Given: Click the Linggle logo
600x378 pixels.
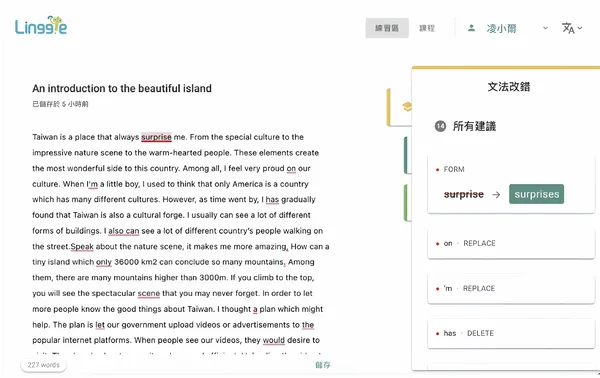Looking at the screenshot, I should (x=41, y=25).
